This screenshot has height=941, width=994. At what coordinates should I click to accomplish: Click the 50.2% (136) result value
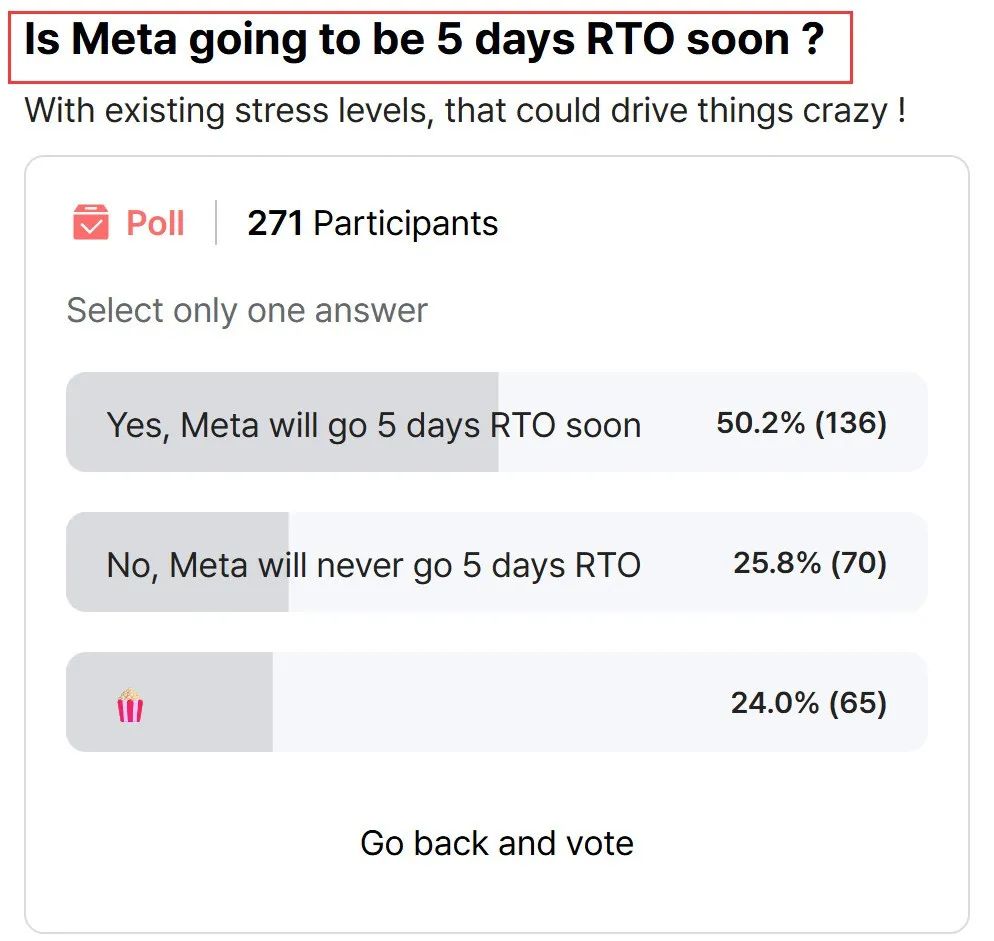tap(801, 423)
